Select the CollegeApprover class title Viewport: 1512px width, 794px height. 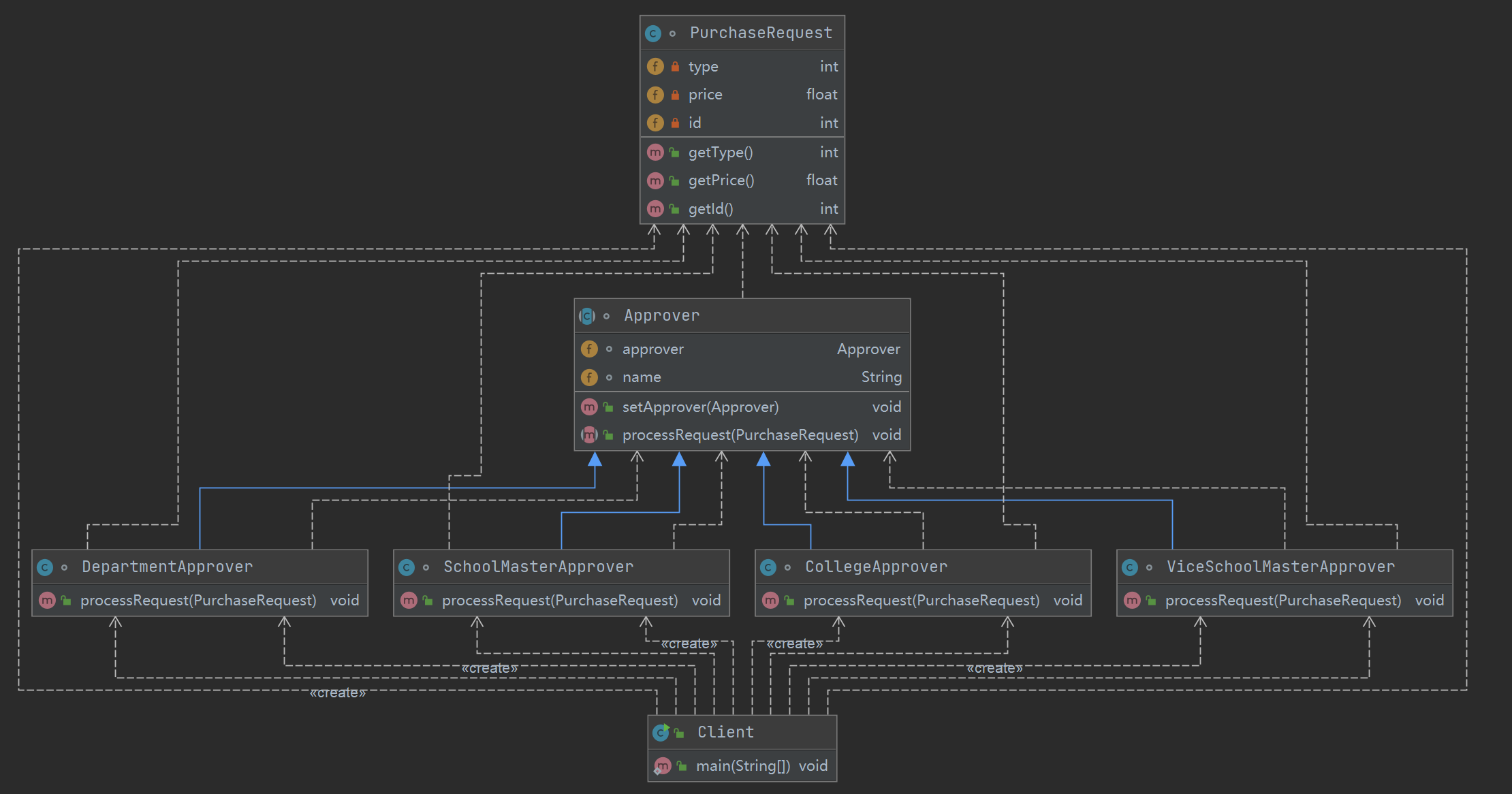click(876, 567)
